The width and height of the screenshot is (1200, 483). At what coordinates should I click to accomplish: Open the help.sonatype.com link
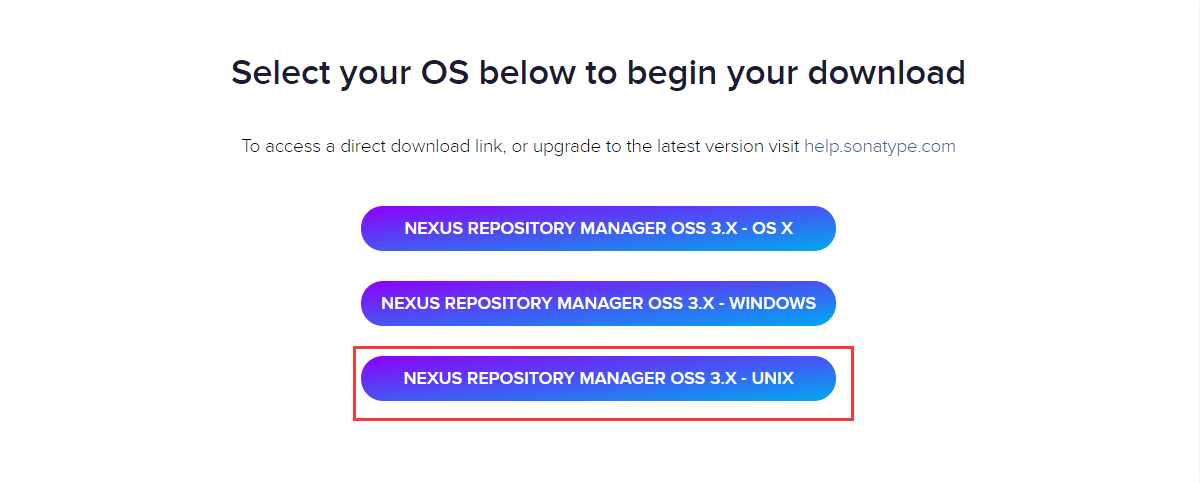pos(879,146)
